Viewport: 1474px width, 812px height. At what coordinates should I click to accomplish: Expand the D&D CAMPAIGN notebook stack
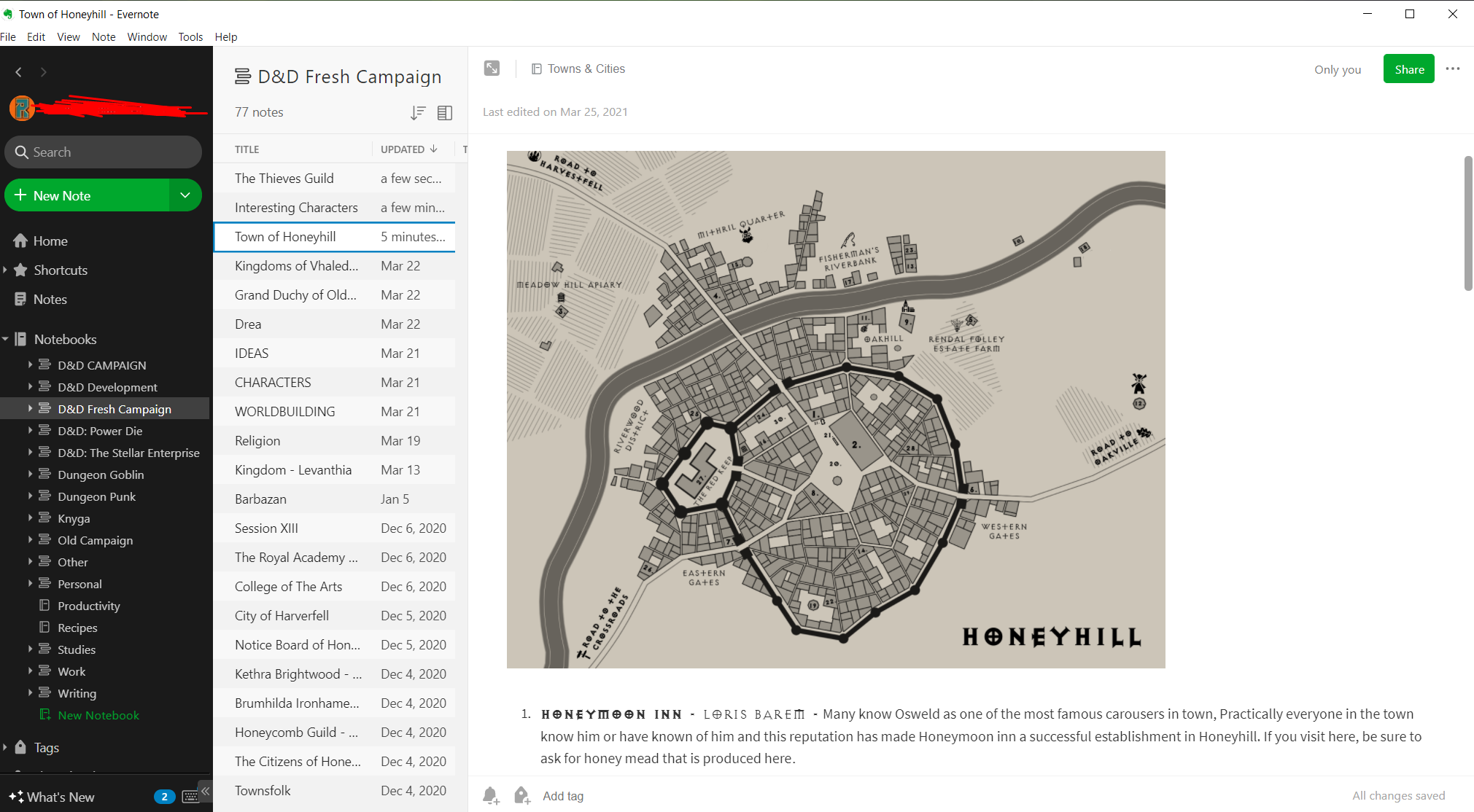[30, 364]
